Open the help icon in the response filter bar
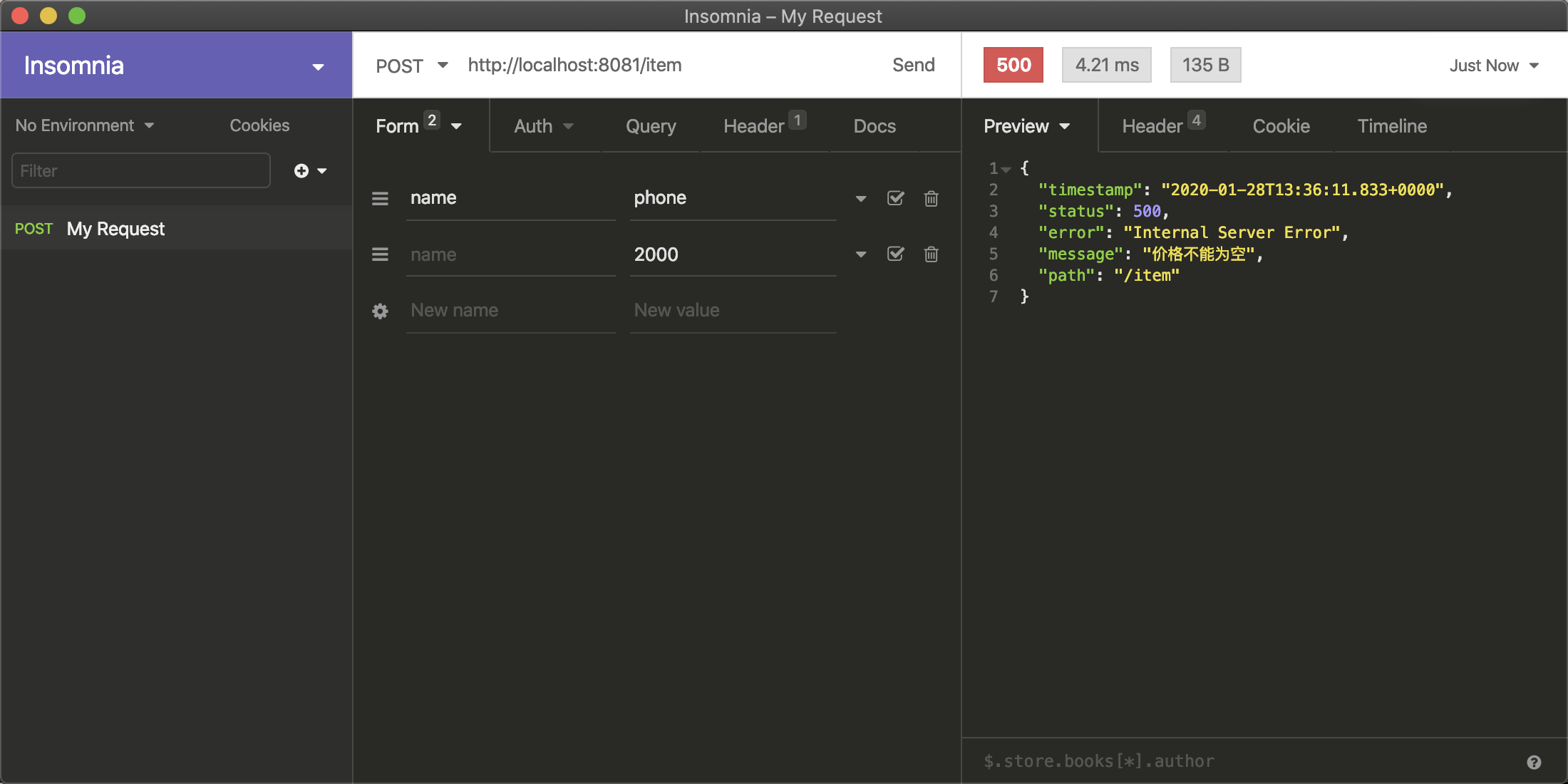 (x=1534, y=762)
